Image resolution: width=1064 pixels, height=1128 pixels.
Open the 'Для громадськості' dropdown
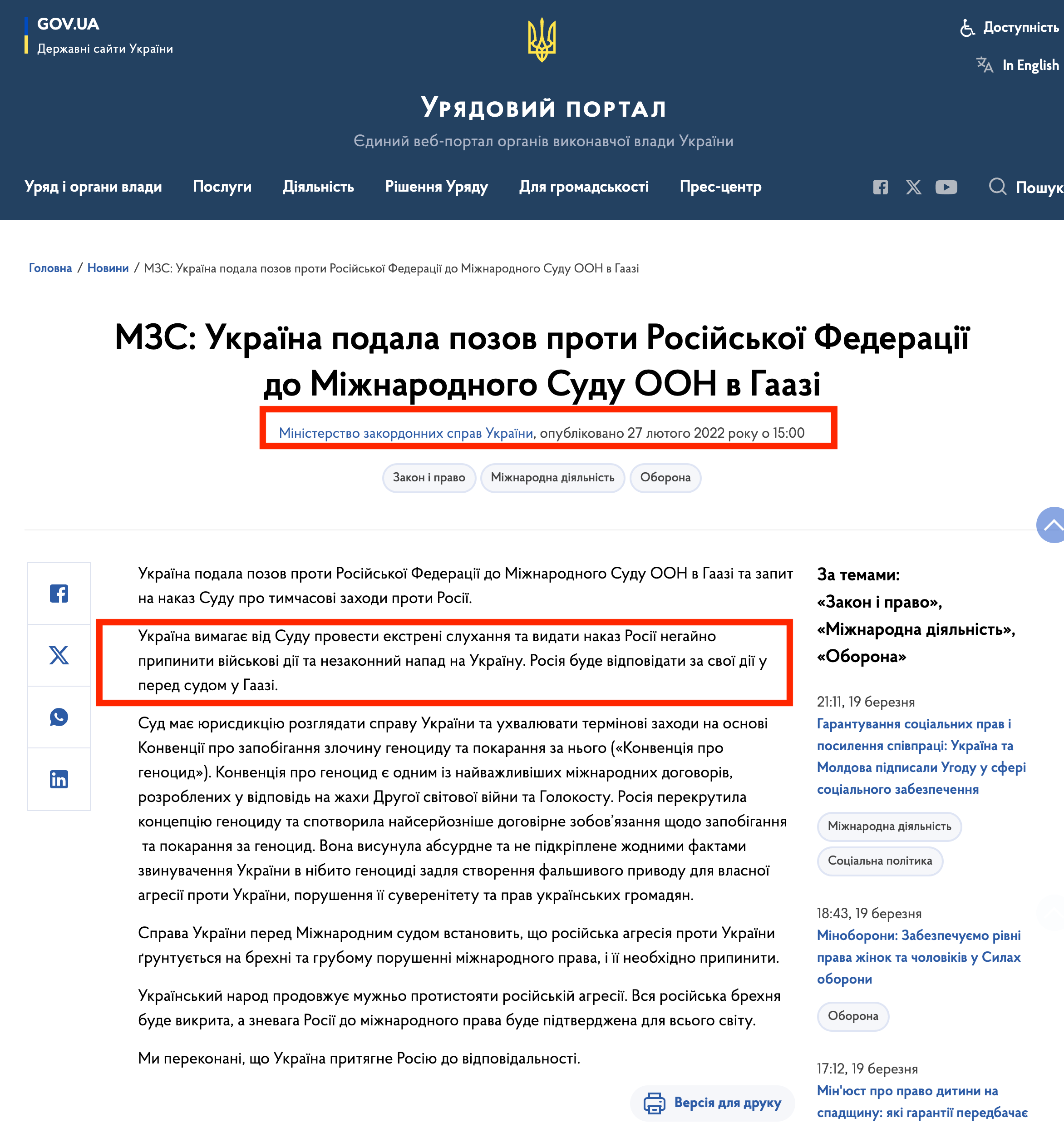coord(585,187)
